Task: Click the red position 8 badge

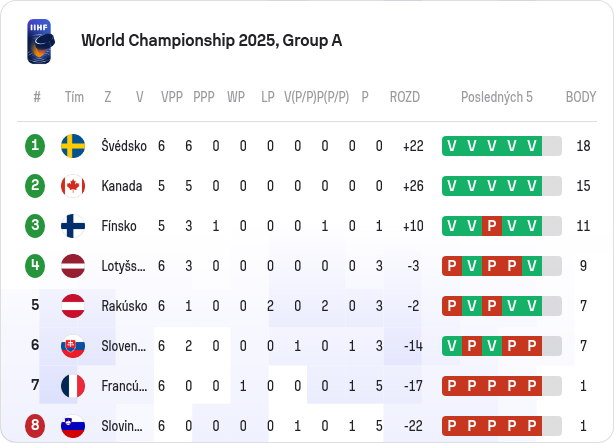Action: 35,425
